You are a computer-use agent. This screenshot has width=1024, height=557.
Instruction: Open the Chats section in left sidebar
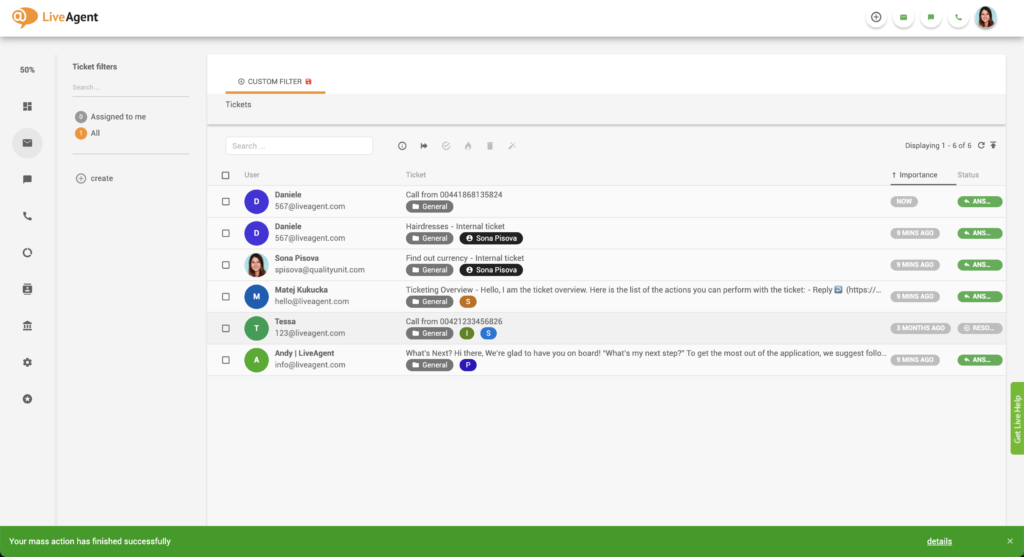point(27,179)
